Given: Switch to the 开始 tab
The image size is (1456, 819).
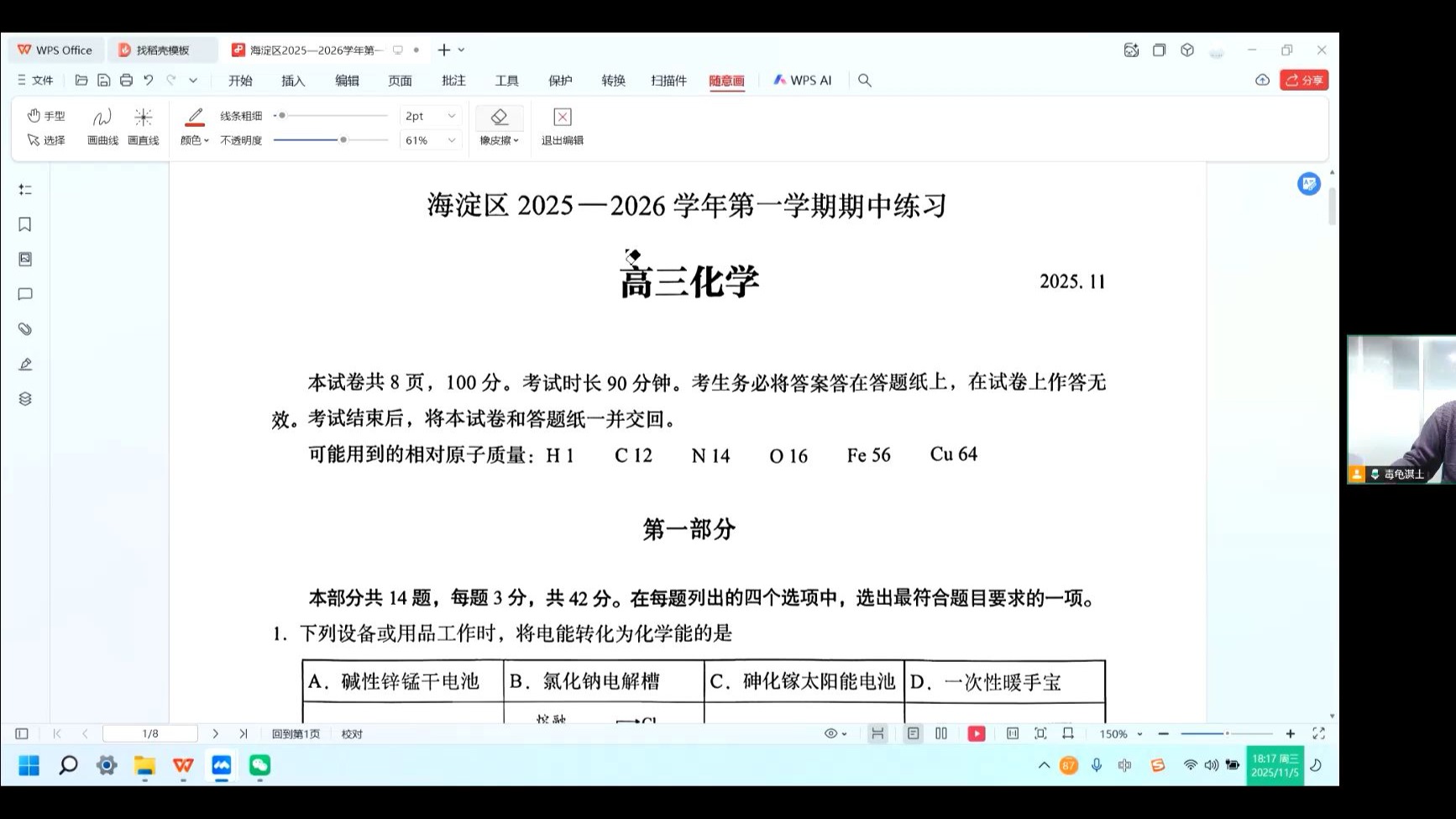Looking at the screenshot, I should coord(240,81).
